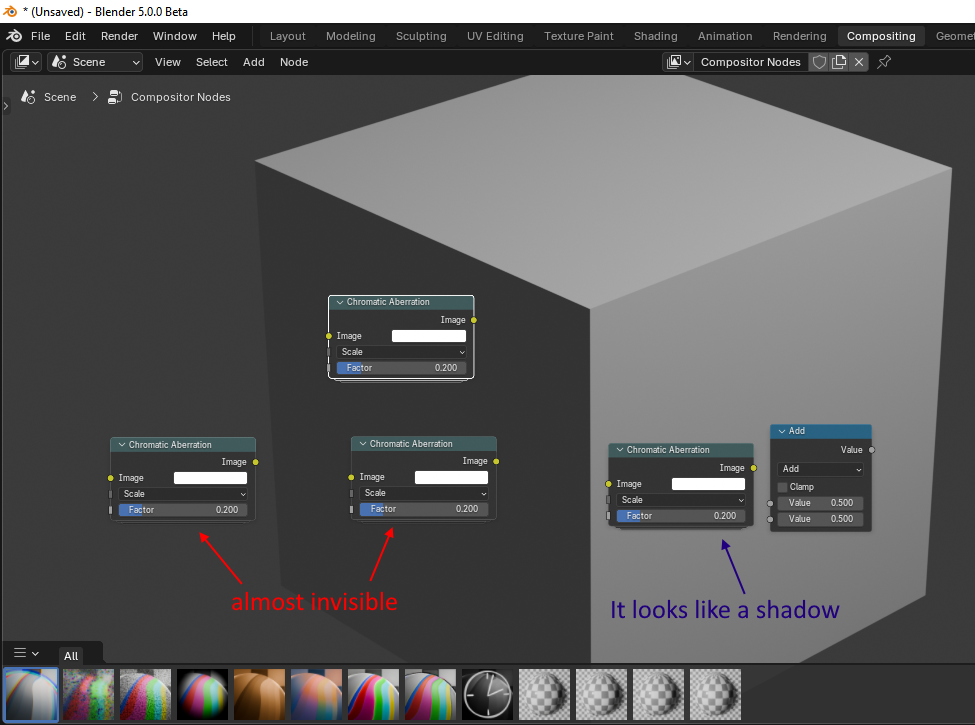
Task: Switch to the Sculpting workspace tab
Action: [x=421, y=36]
